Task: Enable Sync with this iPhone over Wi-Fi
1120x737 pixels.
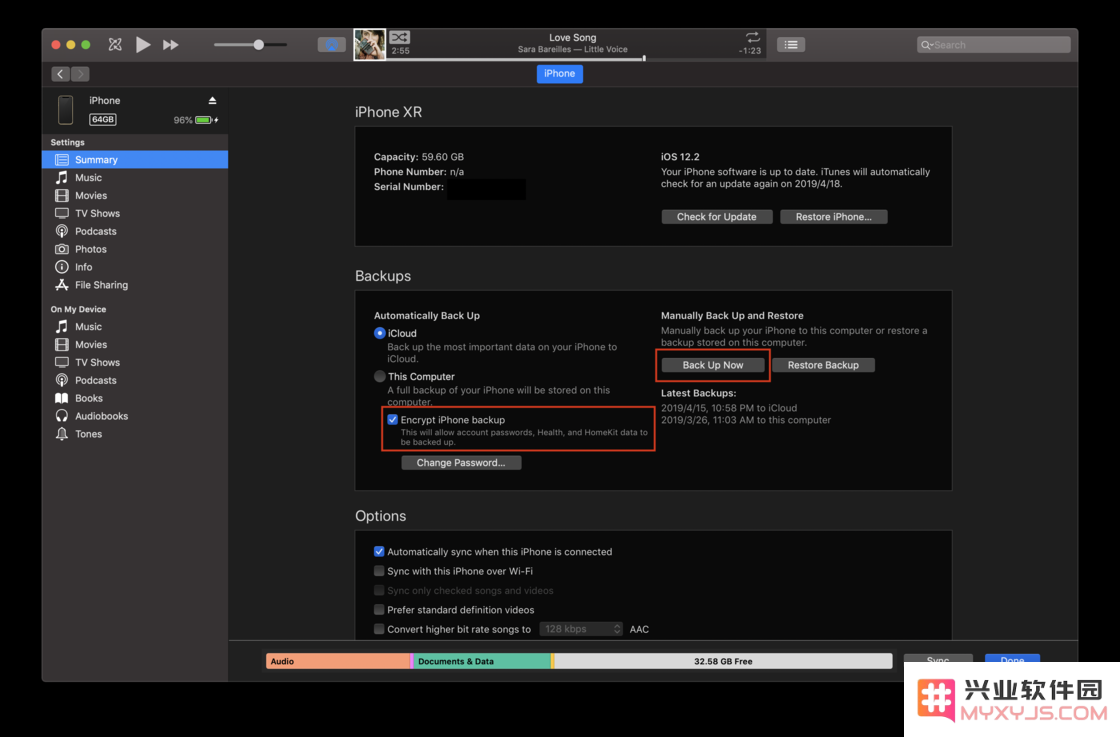Action: pos(379,571)
